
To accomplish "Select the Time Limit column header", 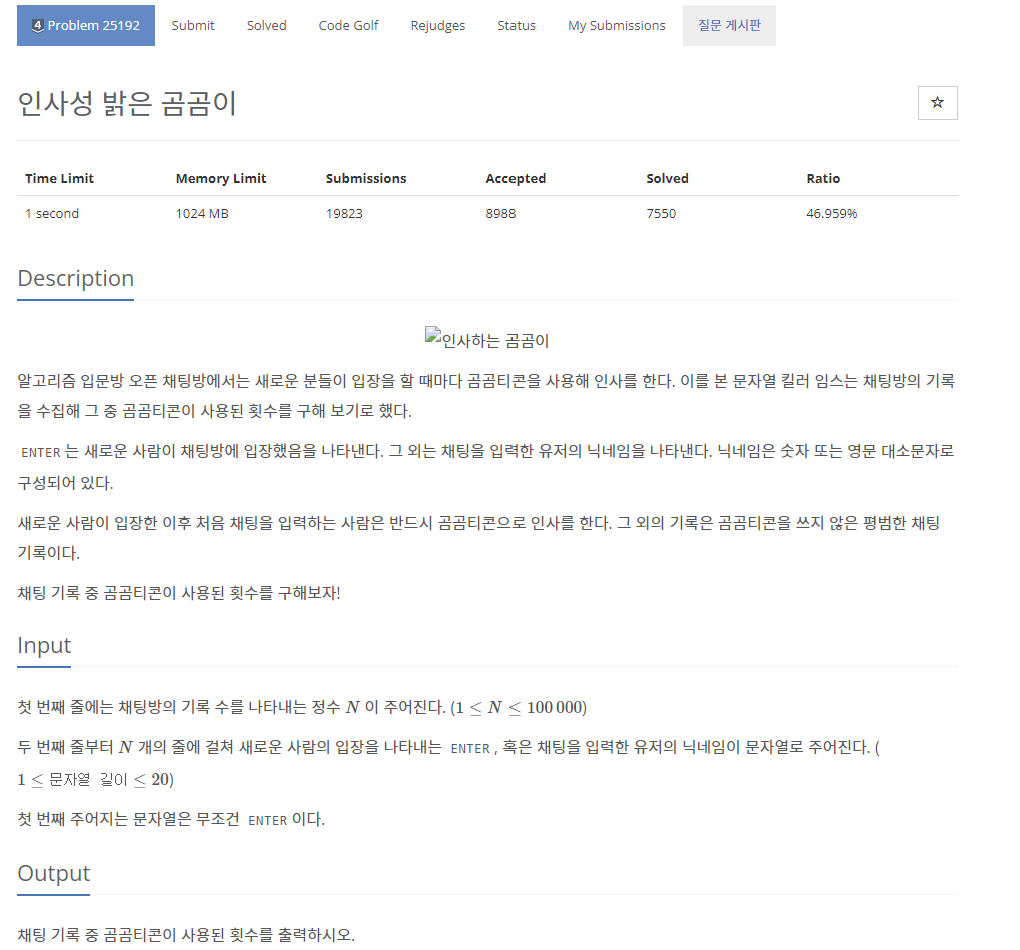I will coord(59,178).
